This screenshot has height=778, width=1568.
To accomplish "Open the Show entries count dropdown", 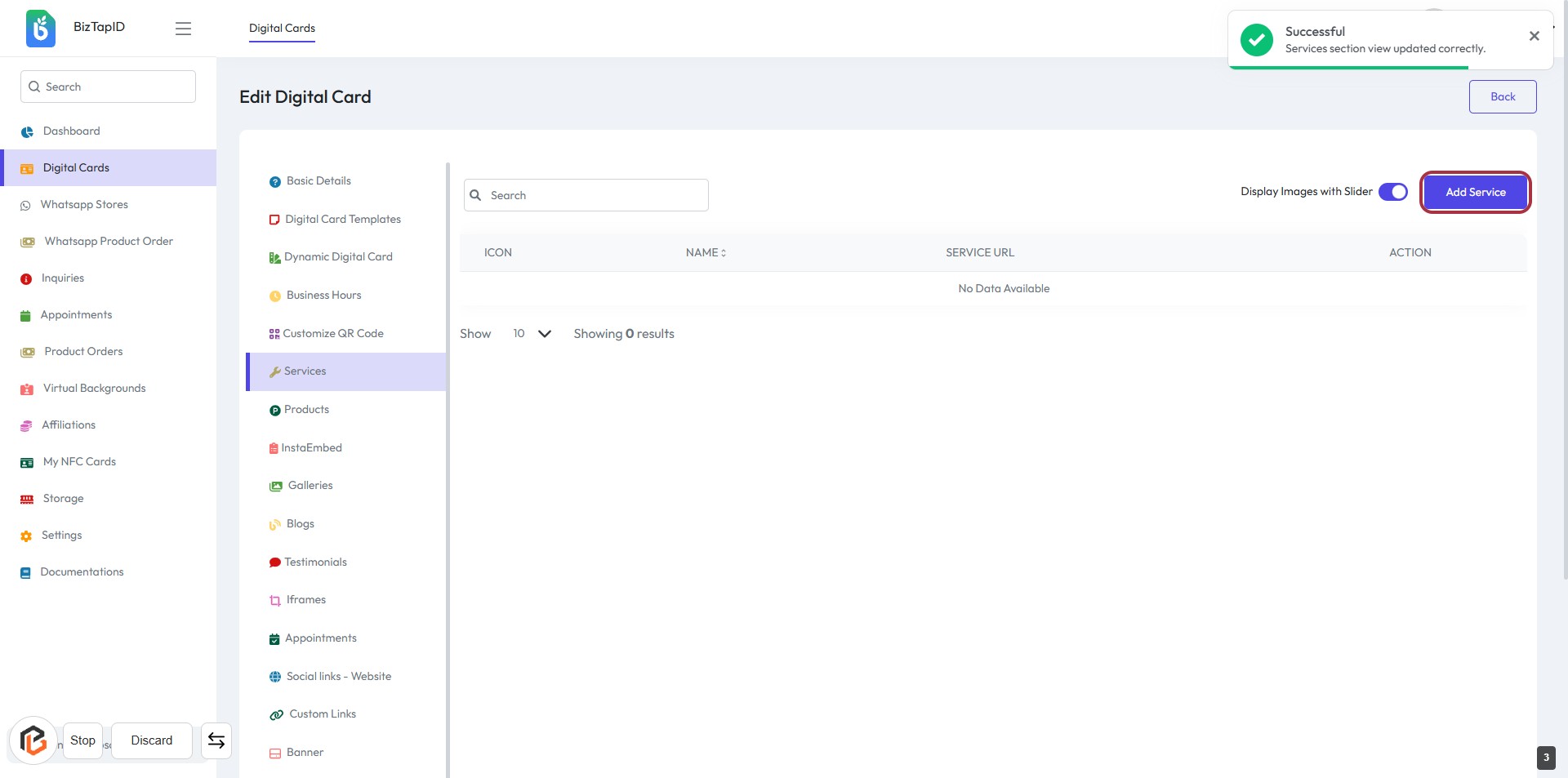I will [x=532, y=334].
